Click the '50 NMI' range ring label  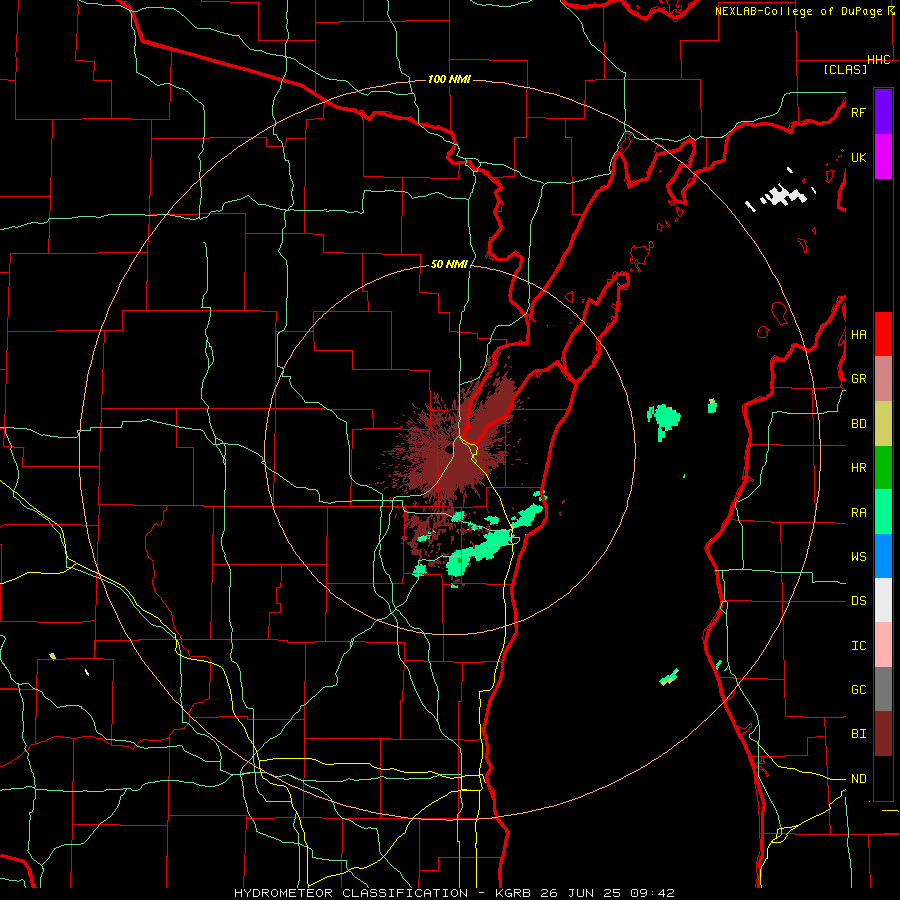[x=449, y=264]
